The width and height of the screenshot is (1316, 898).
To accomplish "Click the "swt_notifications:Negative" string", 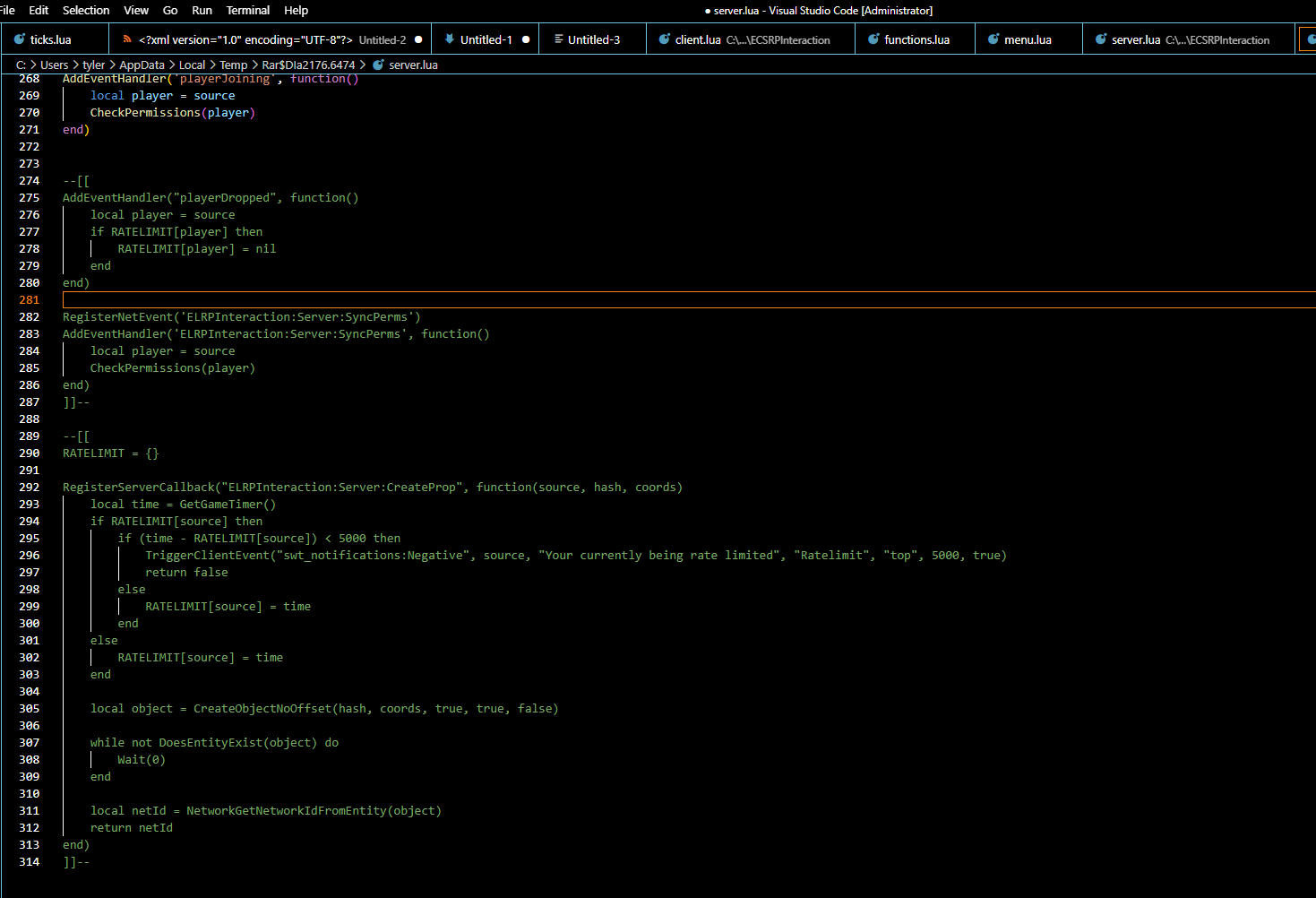I will pos(373,556).
